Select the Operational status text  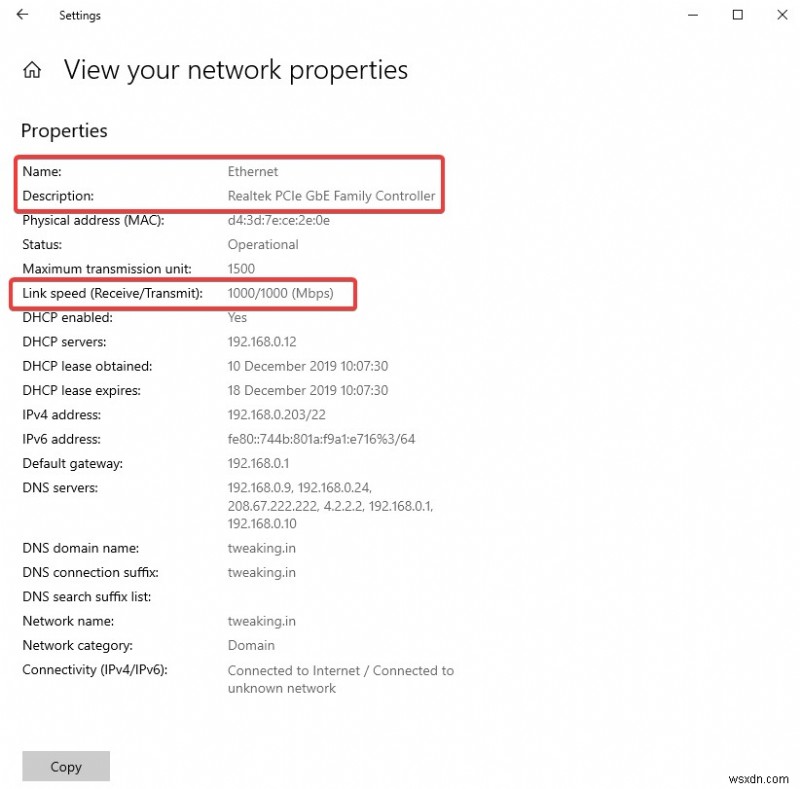pos(263,244)
